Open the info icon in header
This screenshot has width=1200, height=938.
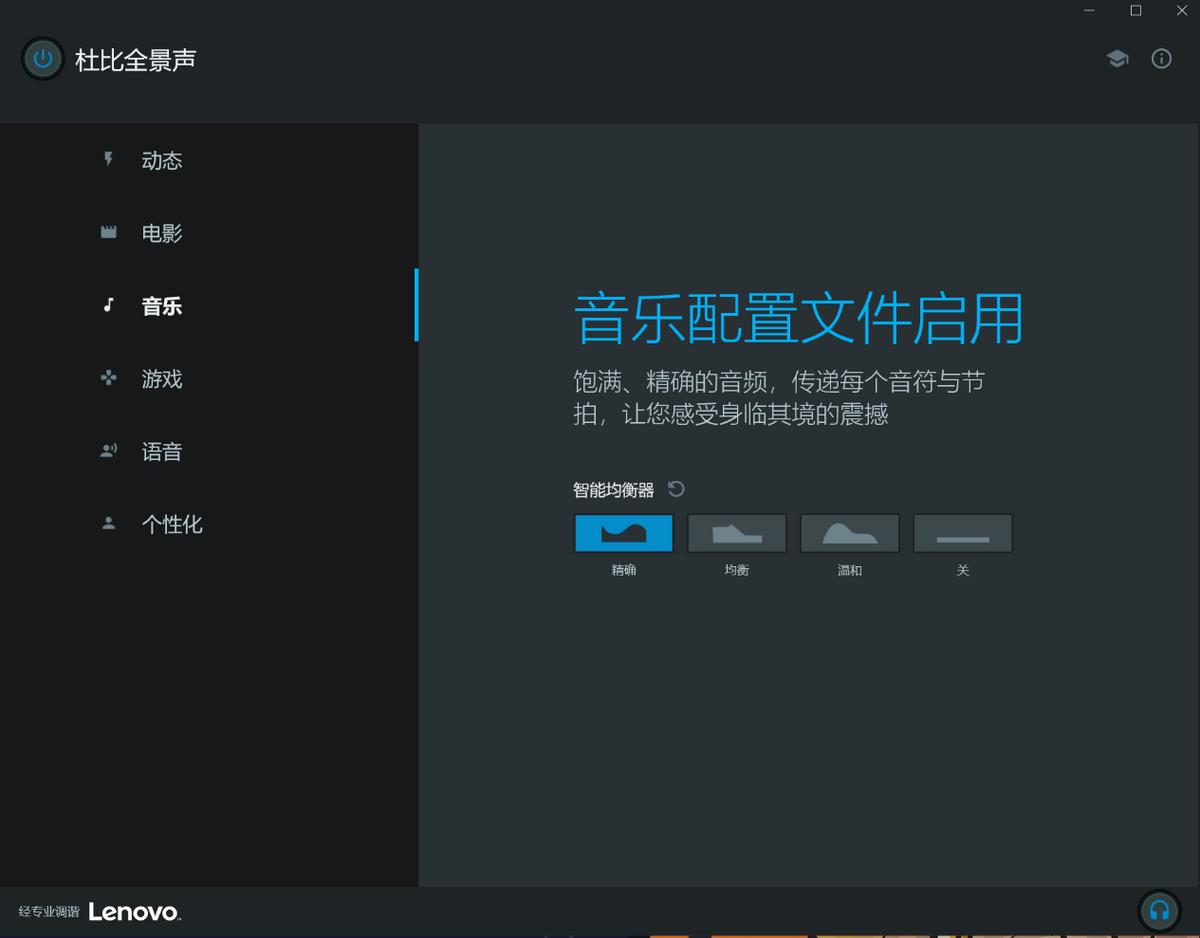click(x=1161, y=59)
